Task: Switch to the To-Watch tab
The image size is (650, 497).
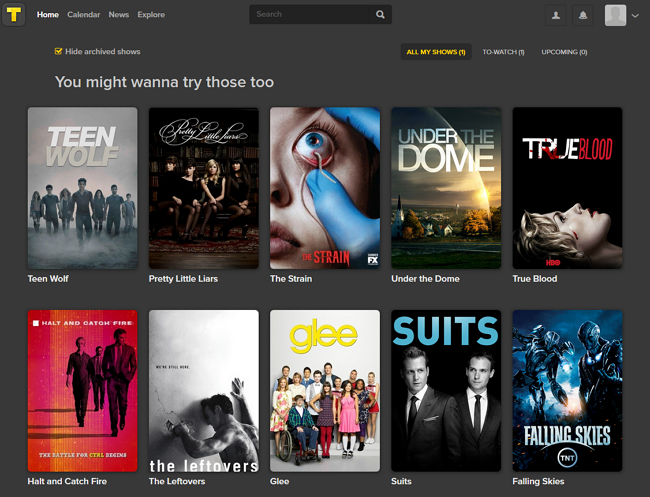Action: coord(503,52)
